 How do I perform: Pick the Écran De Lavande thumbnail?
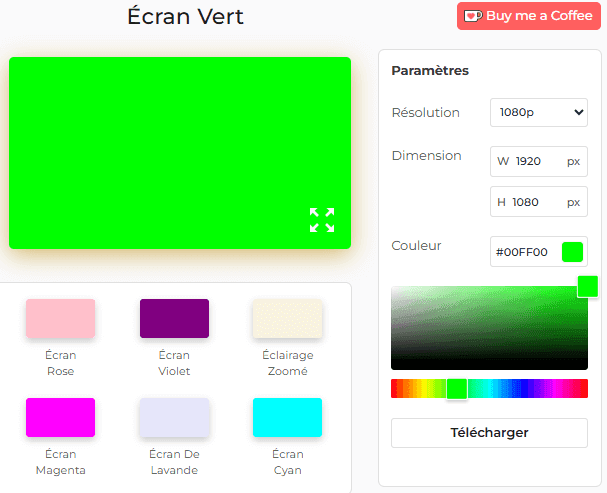pyautogui.click(x=174, y=418)
